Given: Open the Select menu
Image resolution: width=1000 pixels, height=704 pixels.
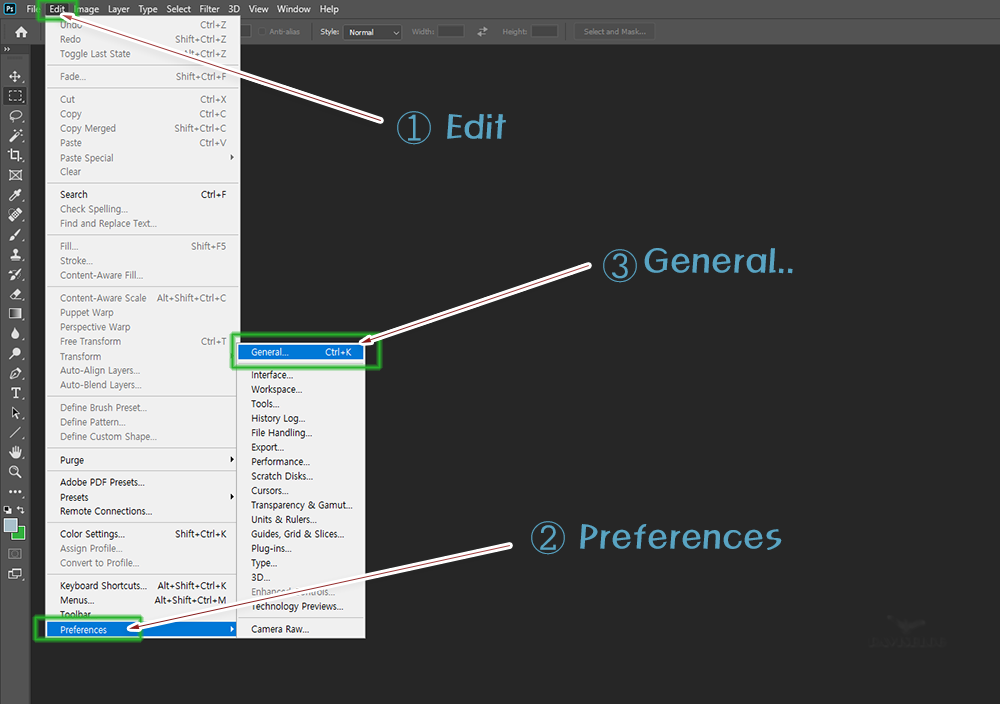Looking at the screenshot, I should click(x=179, y=9).
